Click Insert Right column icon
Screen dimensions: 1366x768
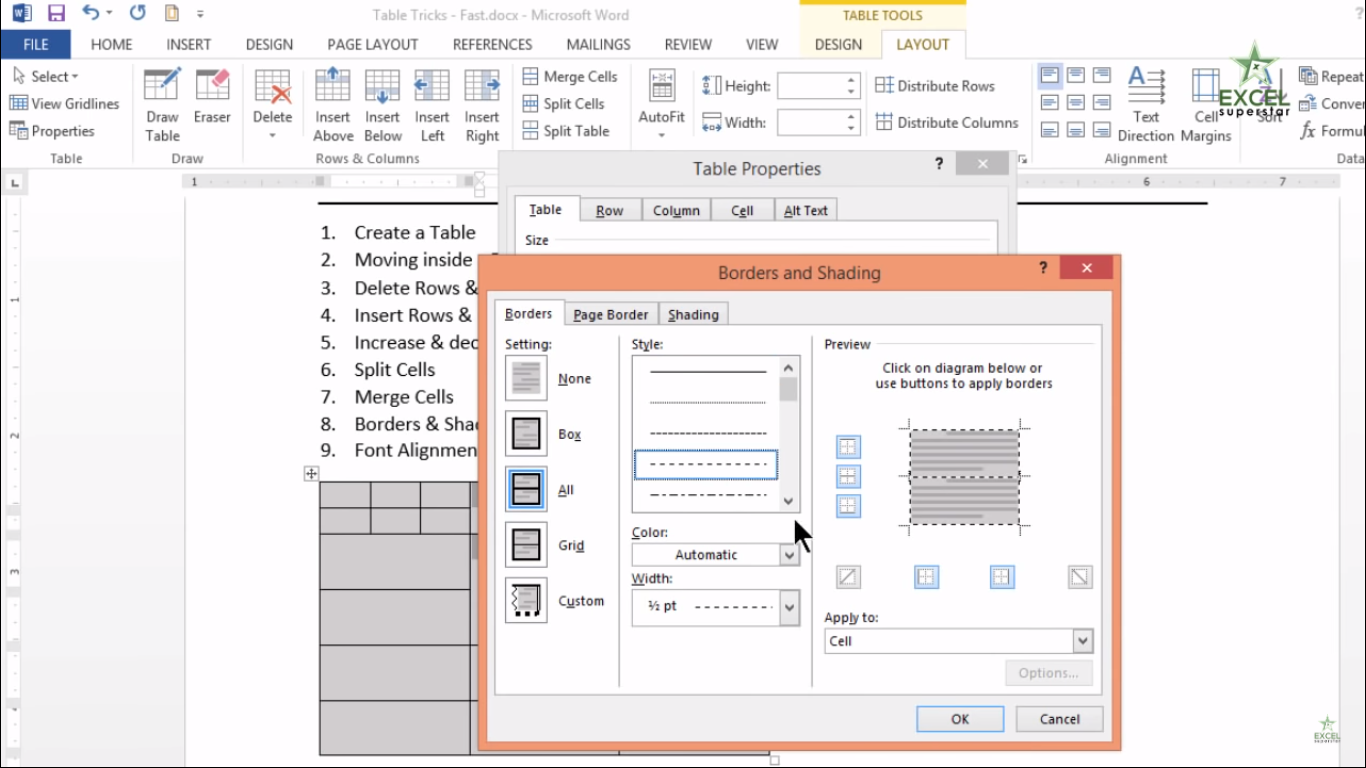coord(482,106)
